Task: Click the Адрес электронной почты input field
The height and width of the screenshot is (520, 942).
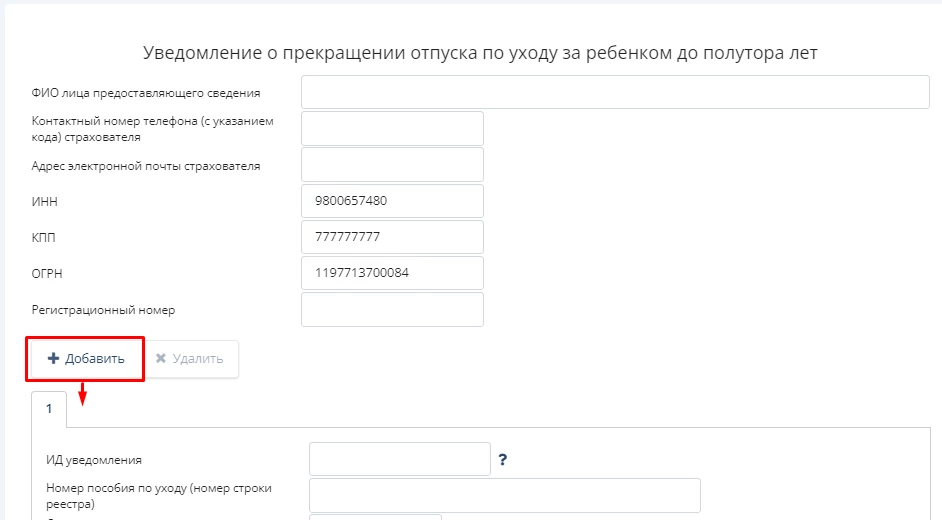Action: pos(392,165)
